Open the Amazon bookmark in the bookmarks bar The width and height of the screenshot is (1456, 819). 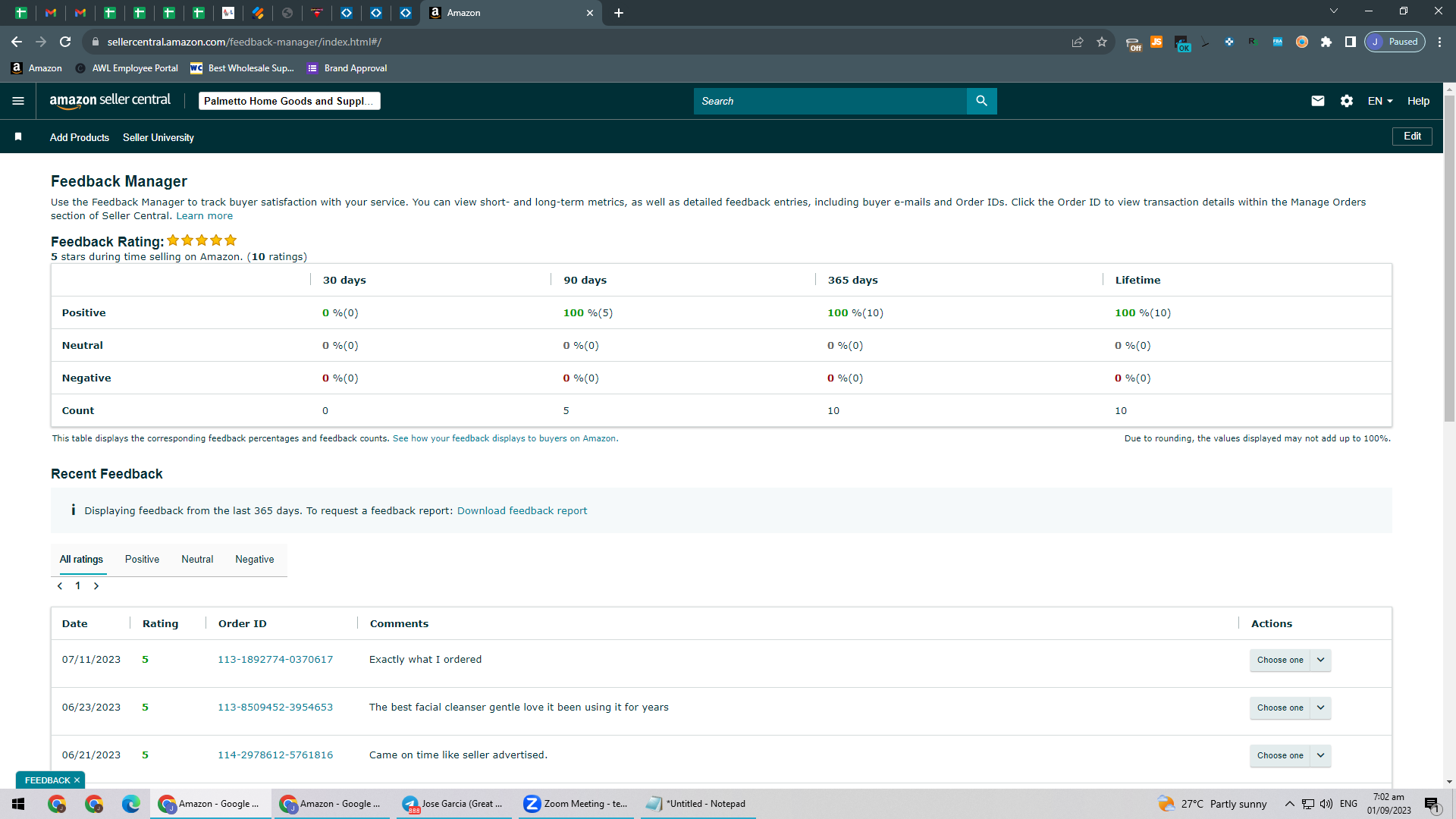(37, 68)
